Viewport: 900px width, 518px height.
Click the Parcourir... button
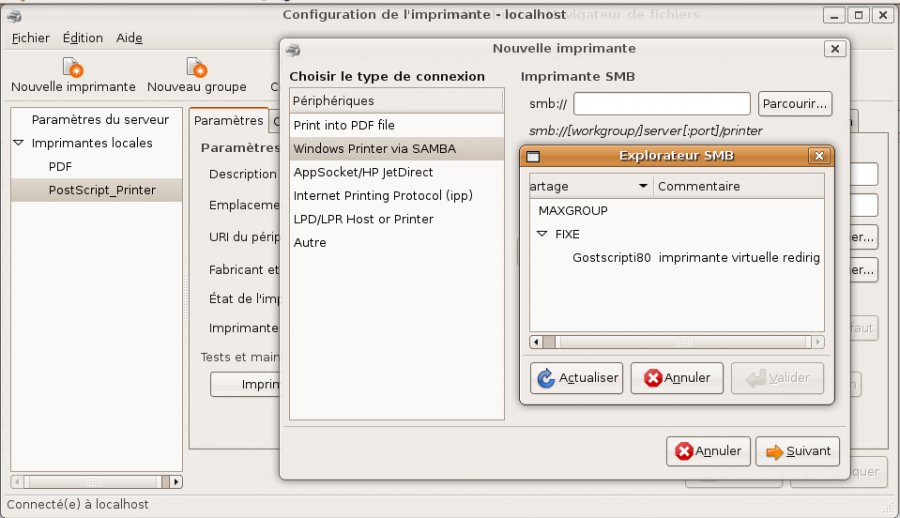click(x=795, y=103)
